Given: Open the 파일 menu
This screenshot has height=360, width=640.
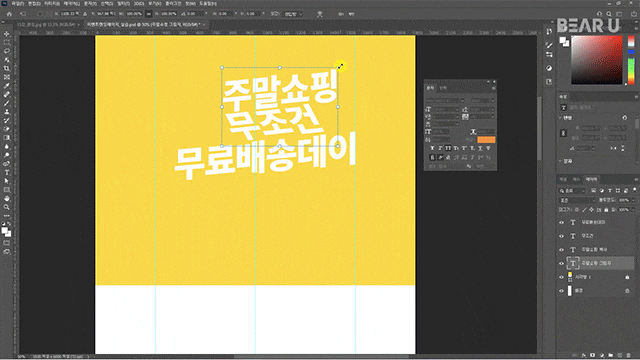Looking at the screenshot, I should 18,3.
